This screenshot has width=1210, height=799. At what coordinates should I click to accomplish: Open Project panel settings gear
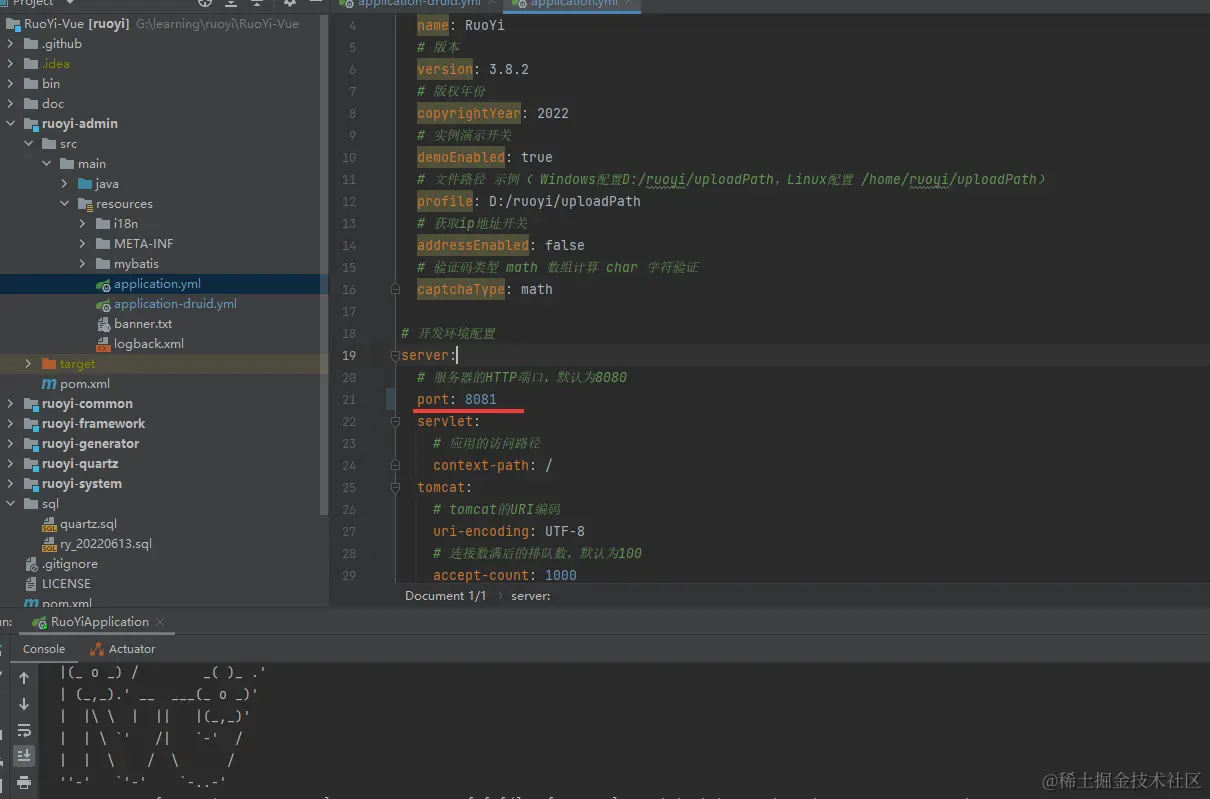pyautogui.click(x=290, y=4)
